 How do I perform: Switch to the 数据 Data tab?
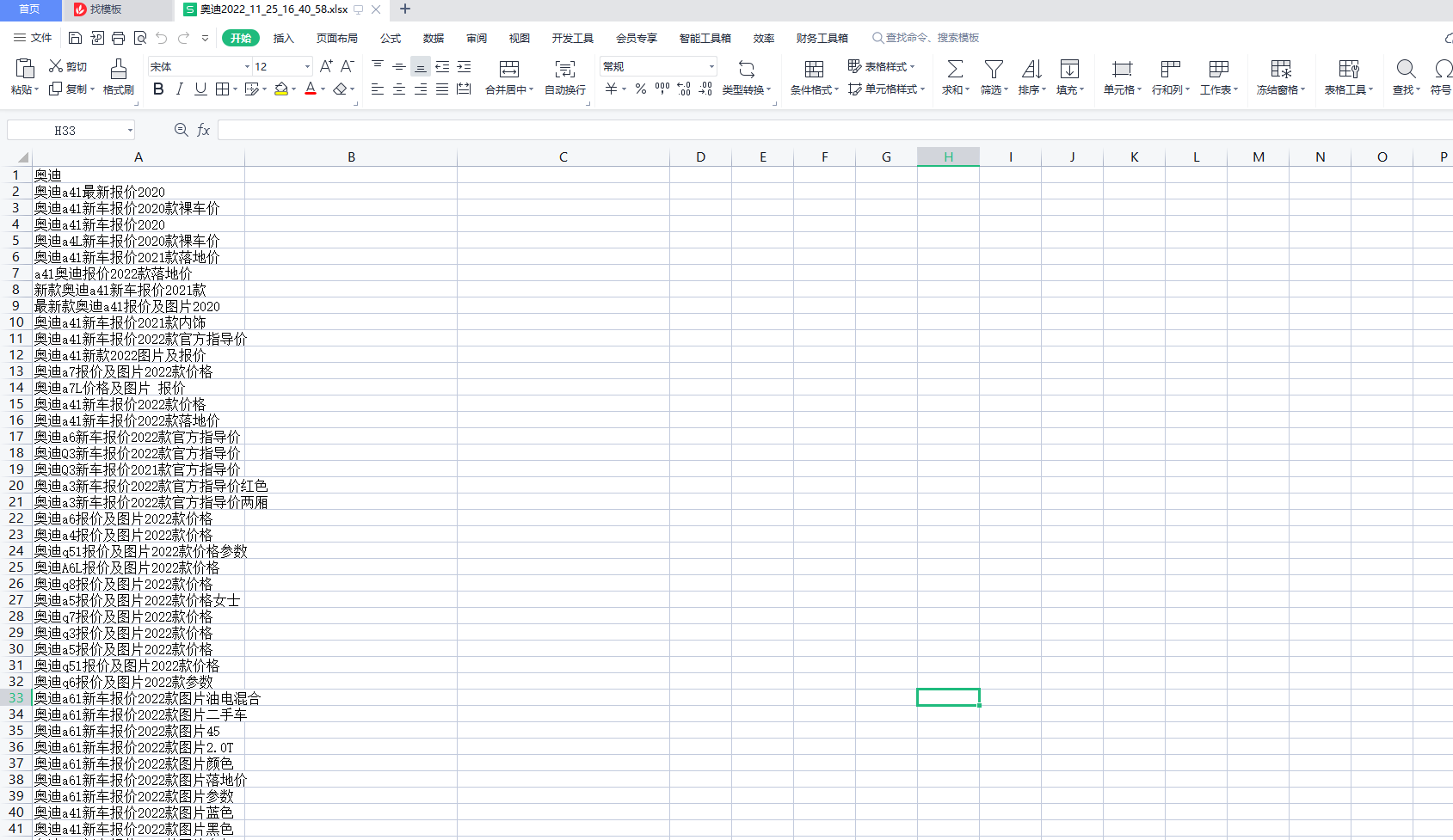coord(434,38)
